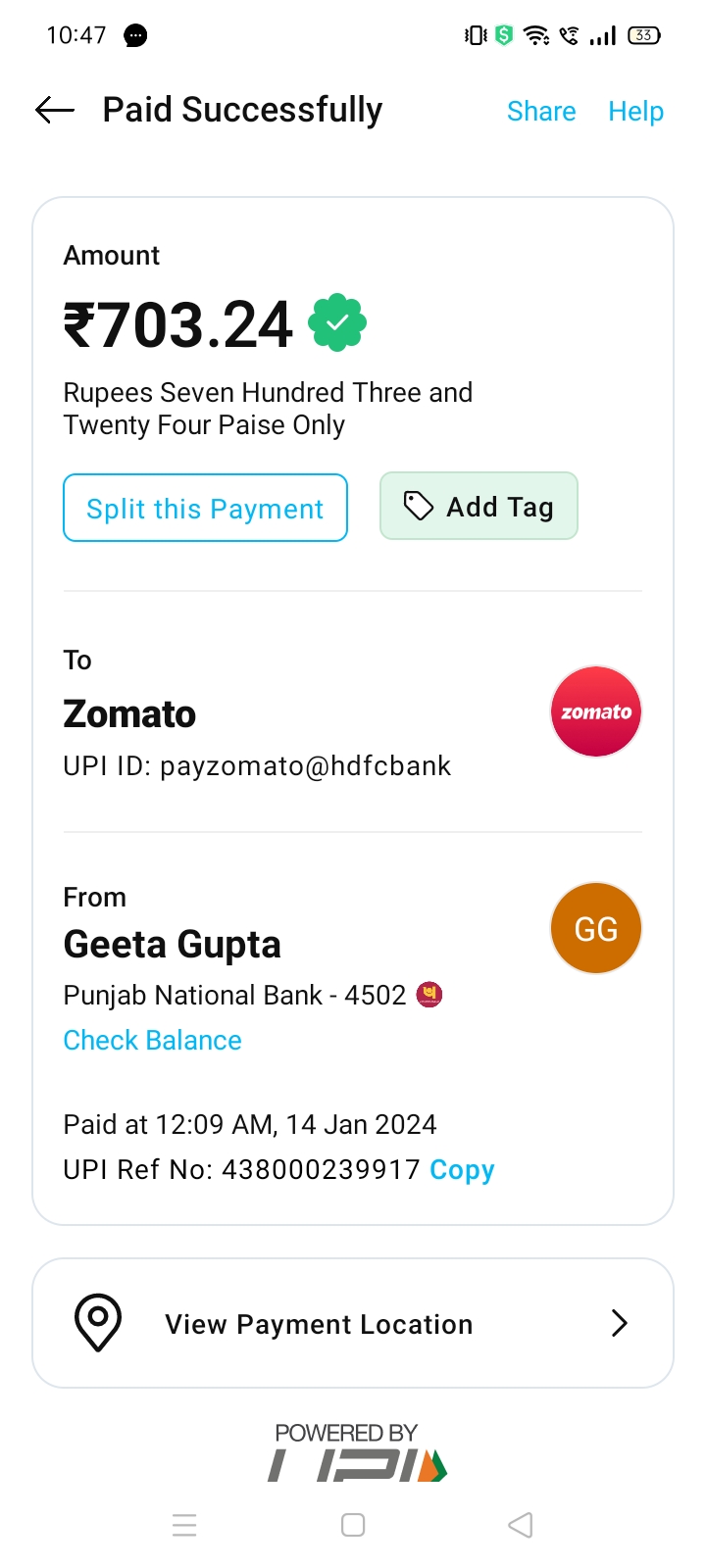The width and height of the screenshot is (706, 1568).
Task: Tap the UPI logo at bottom
Action: (357, 1465)
